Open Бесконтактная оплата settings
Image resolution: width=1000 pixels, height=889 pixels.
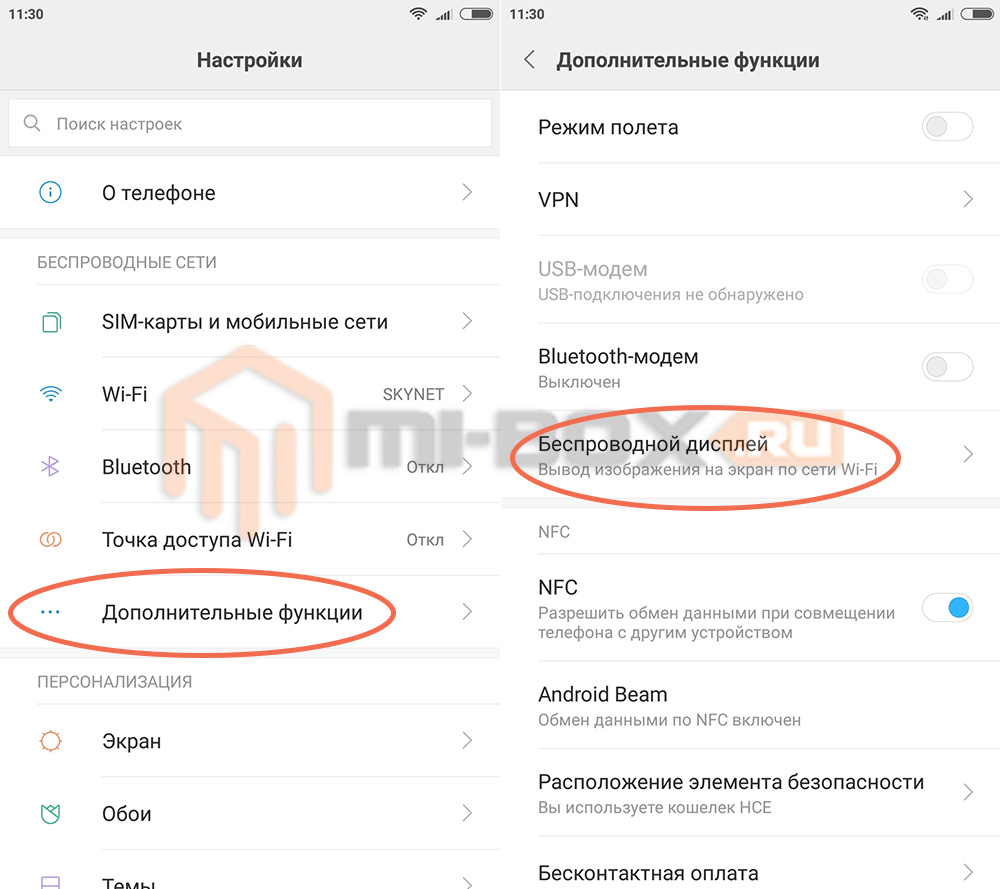click(751, 871)
